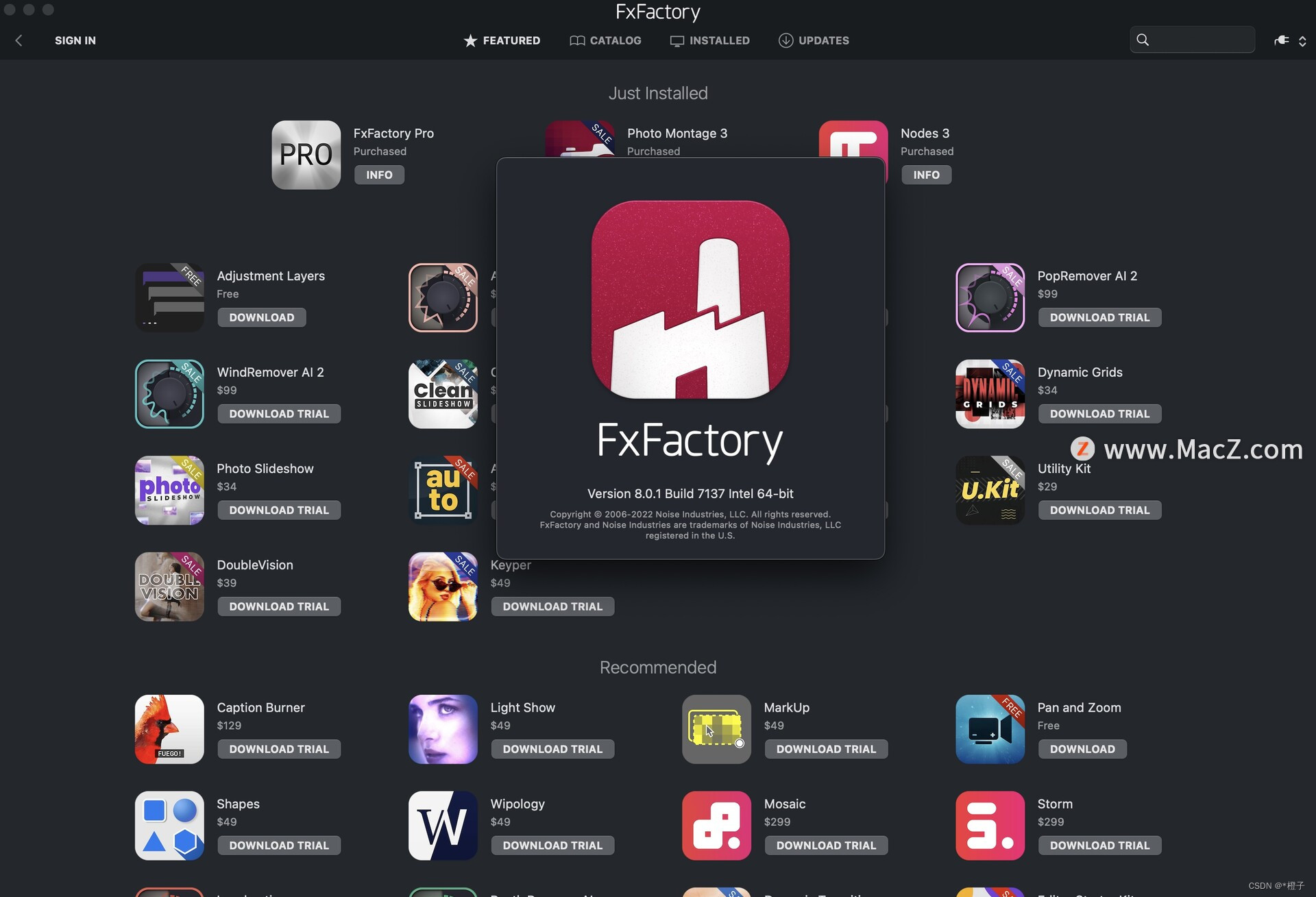Download trial of Caption Burner
This screenshot has height=897, width=1316.
[279, 749]
